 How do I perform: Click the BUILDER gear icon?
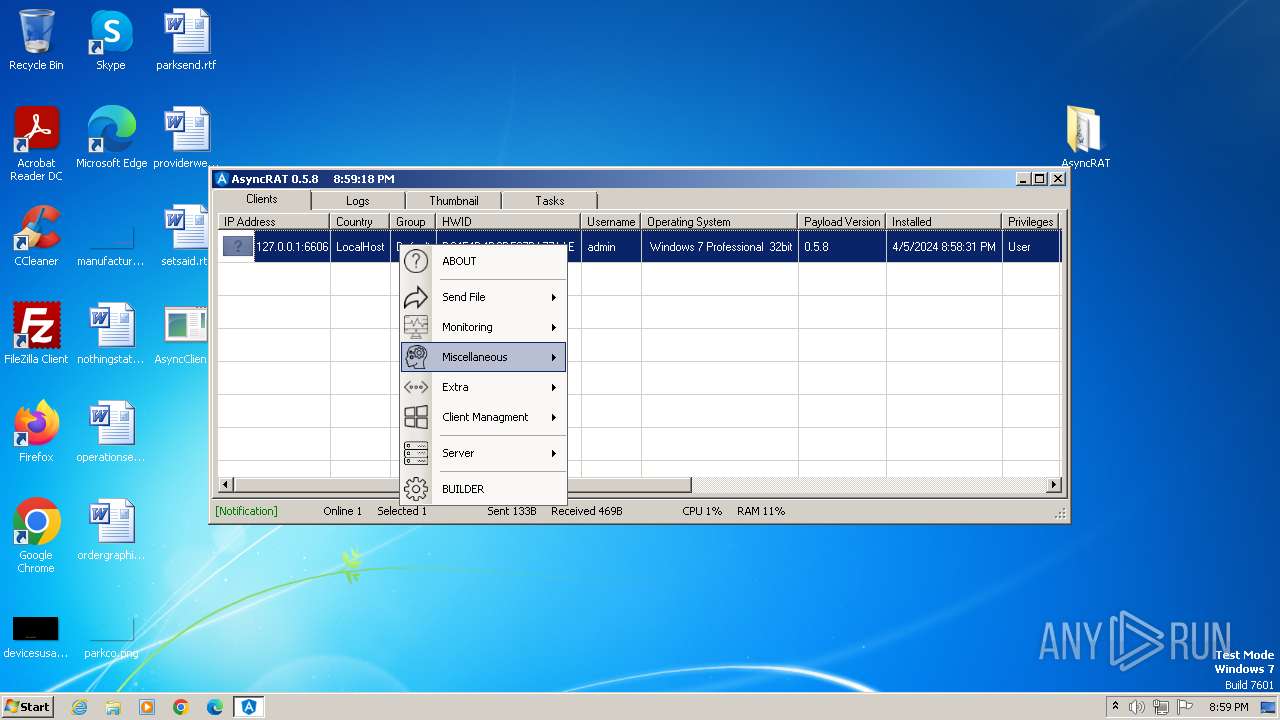click(x=416, y=489)
